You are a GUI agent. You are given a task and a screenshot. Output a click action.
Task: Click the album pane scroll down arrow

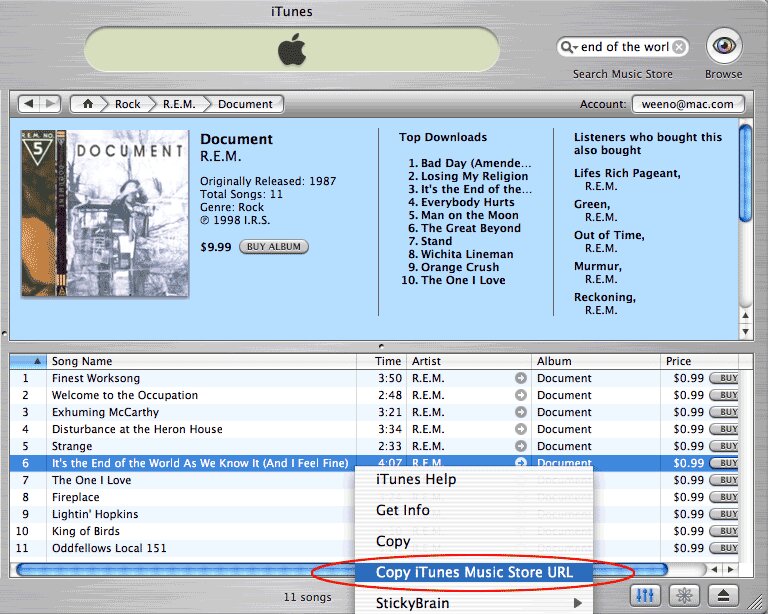[745, 331]
